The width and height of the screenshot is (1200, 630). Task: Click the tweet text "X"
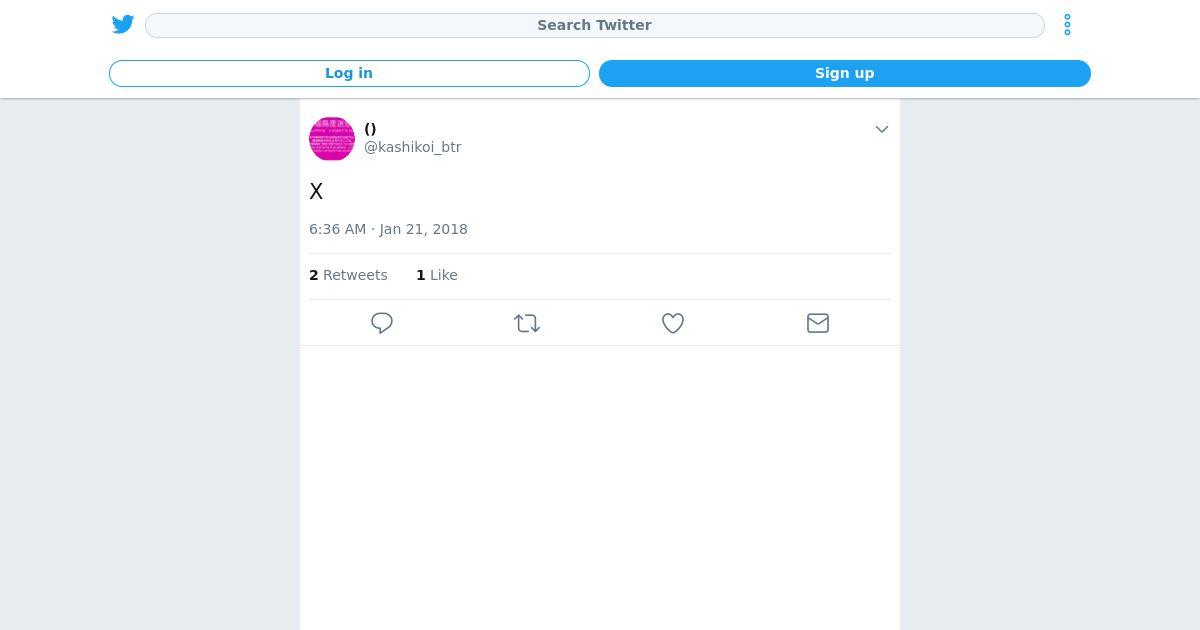click(x=316, y=191)
